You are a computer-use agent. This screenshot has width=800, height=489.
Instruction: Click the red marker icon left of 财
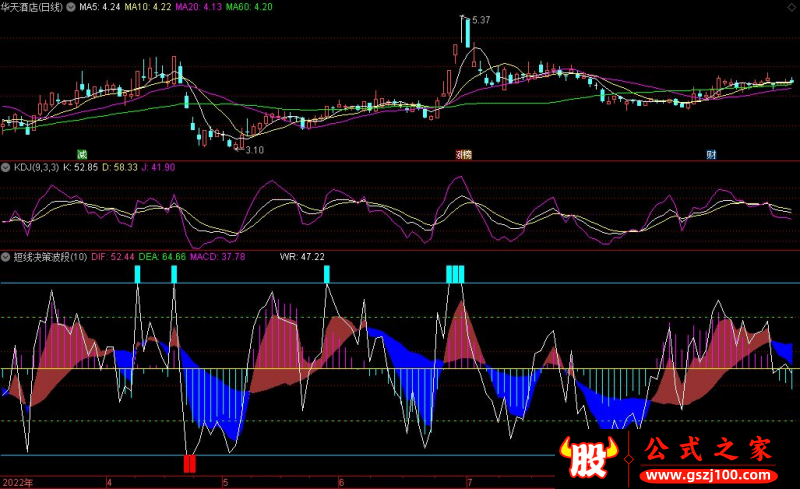click(464, 154)
